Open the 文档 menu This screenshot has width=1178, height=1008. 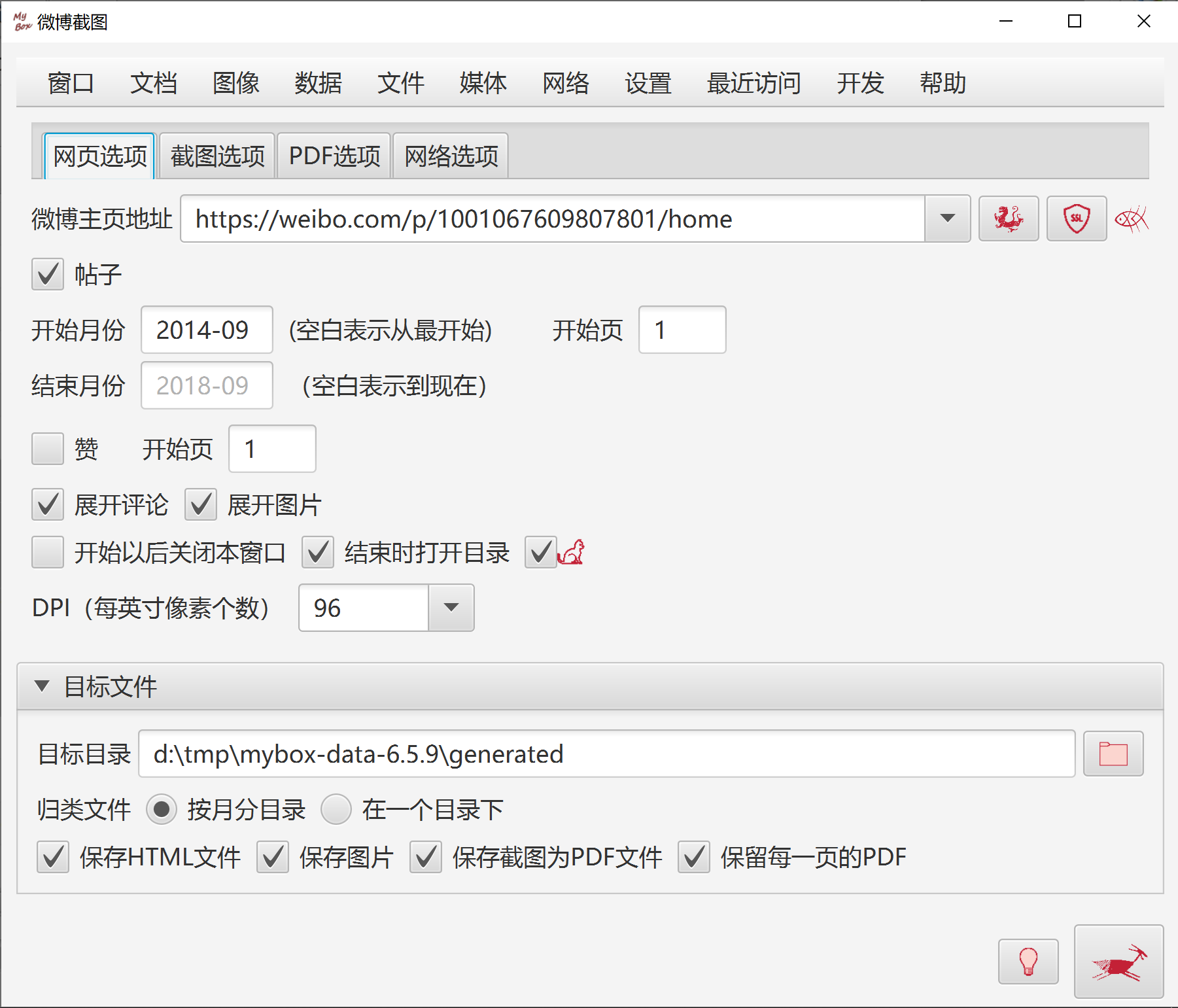(153, 83)
